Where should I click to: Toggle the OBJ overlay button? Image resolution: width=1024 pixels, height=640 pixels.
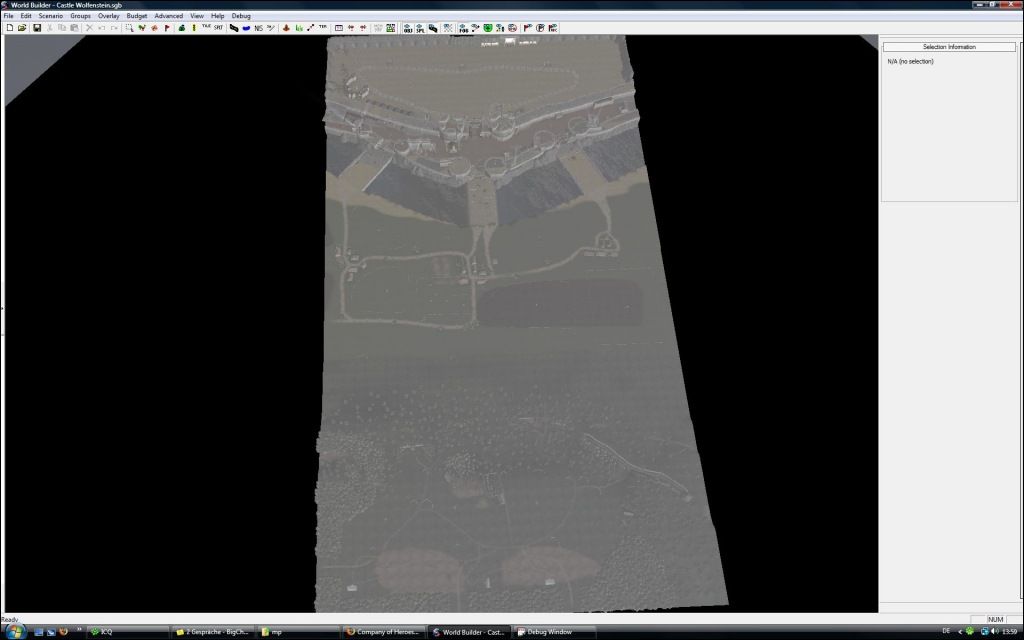tap(408, 28)
